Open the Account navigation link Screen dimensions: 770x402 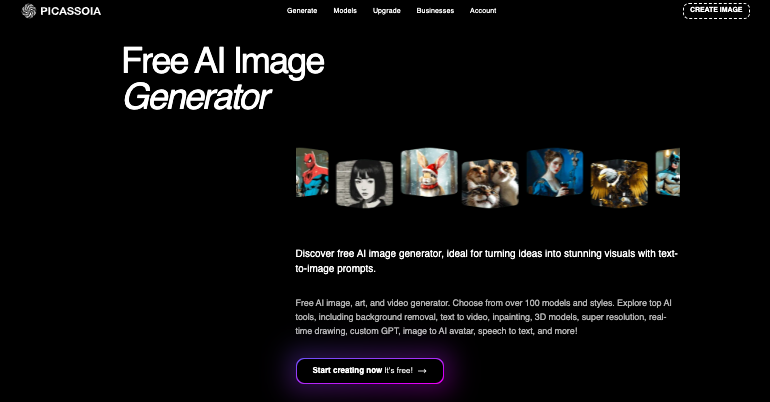coord(483,10)
